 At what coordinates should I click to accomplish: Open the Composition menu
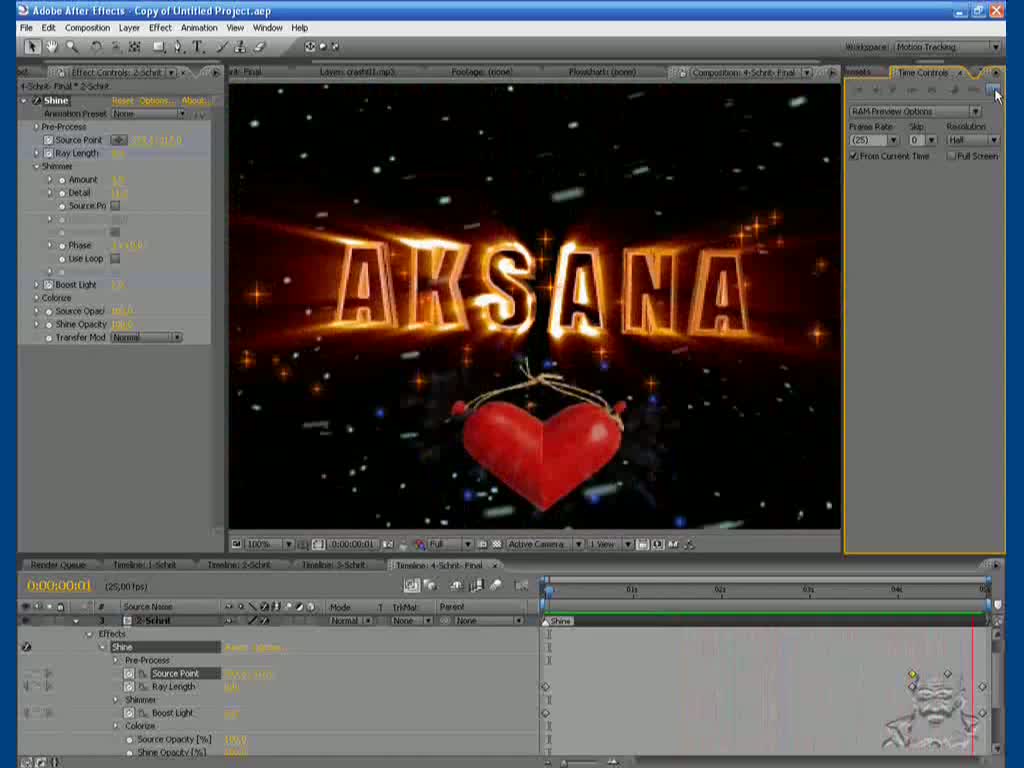[x=87, y=28]
